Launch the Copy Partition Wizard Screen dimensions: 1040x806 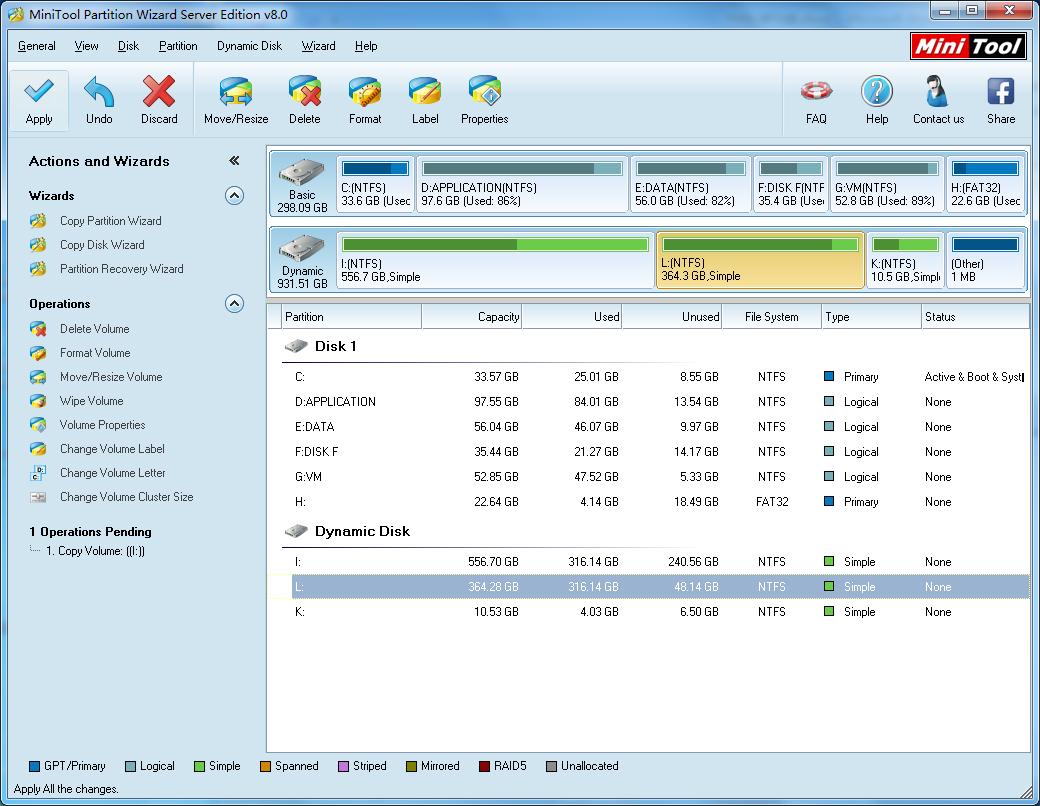click(x=110, y=221)
